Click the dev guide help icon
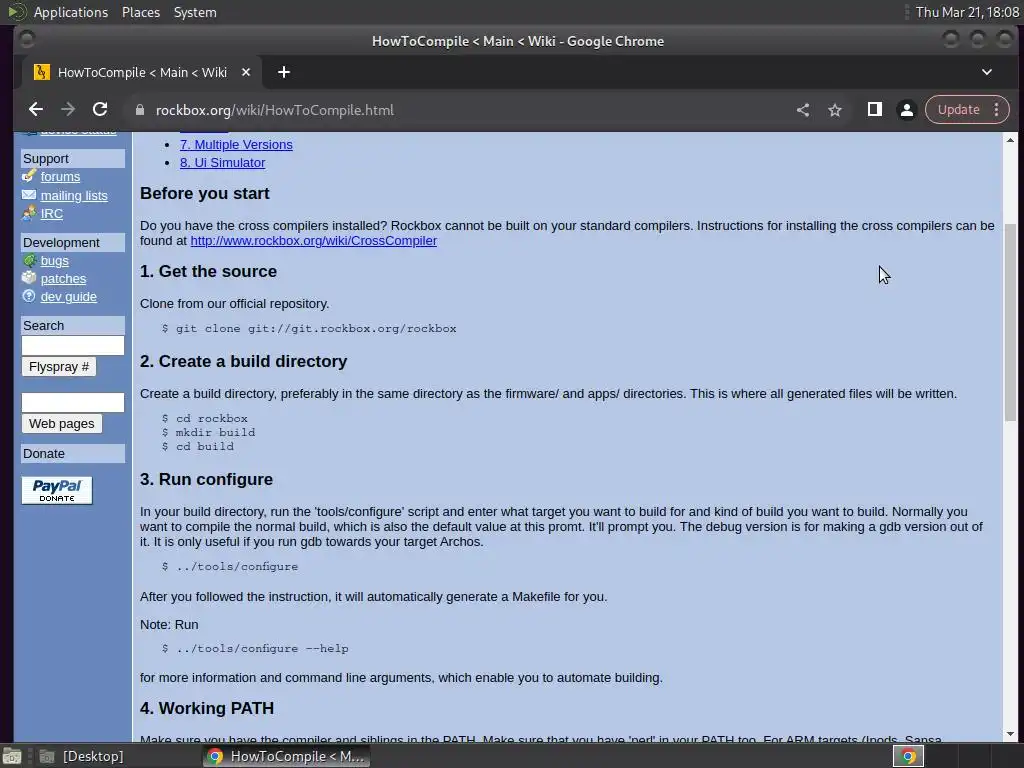Image resolution: width=1024 pixels, height=768 pixels. tap(29, 296)
